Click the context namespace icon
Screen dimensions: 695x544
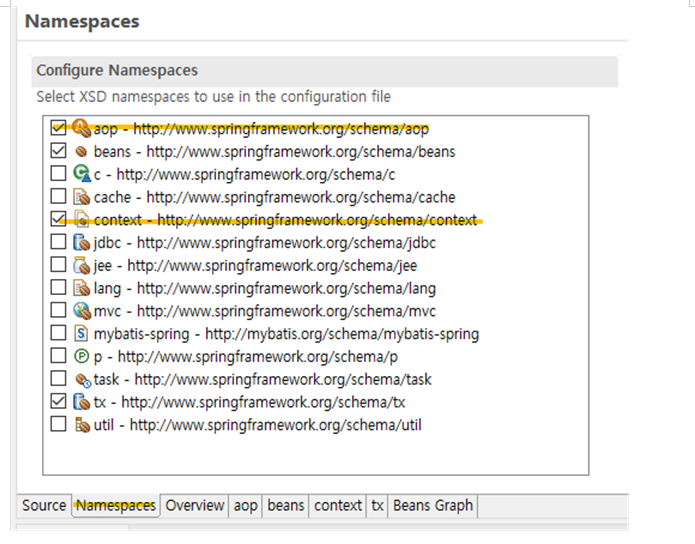pyautogui.click(x=82, y=219)
